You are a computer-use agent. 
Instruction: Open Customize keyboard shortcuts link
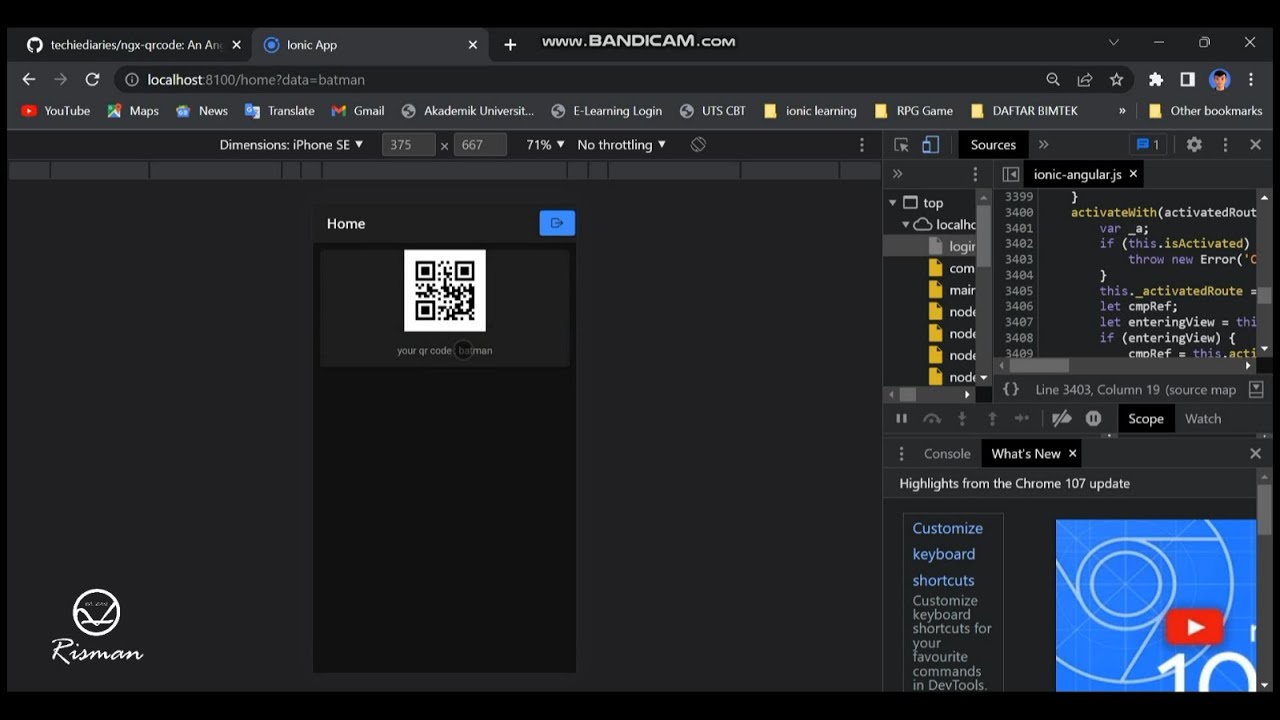(947, 554)
